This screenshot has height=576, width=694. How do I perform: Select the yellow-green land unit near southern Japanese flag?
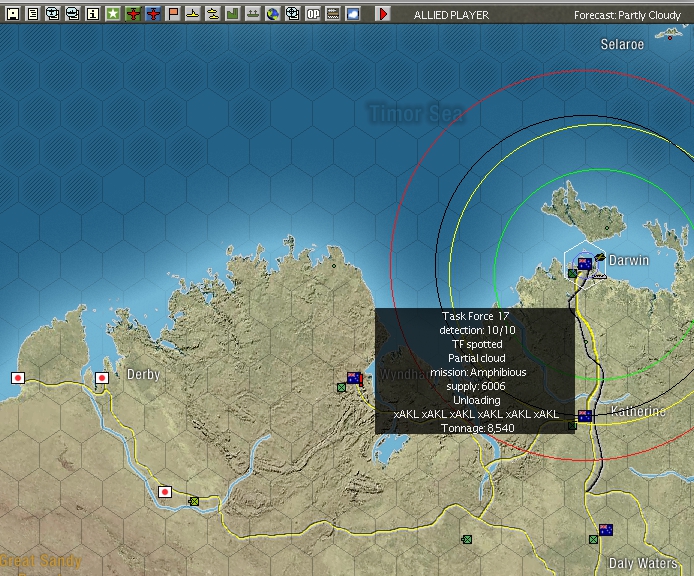pos(194,501)
